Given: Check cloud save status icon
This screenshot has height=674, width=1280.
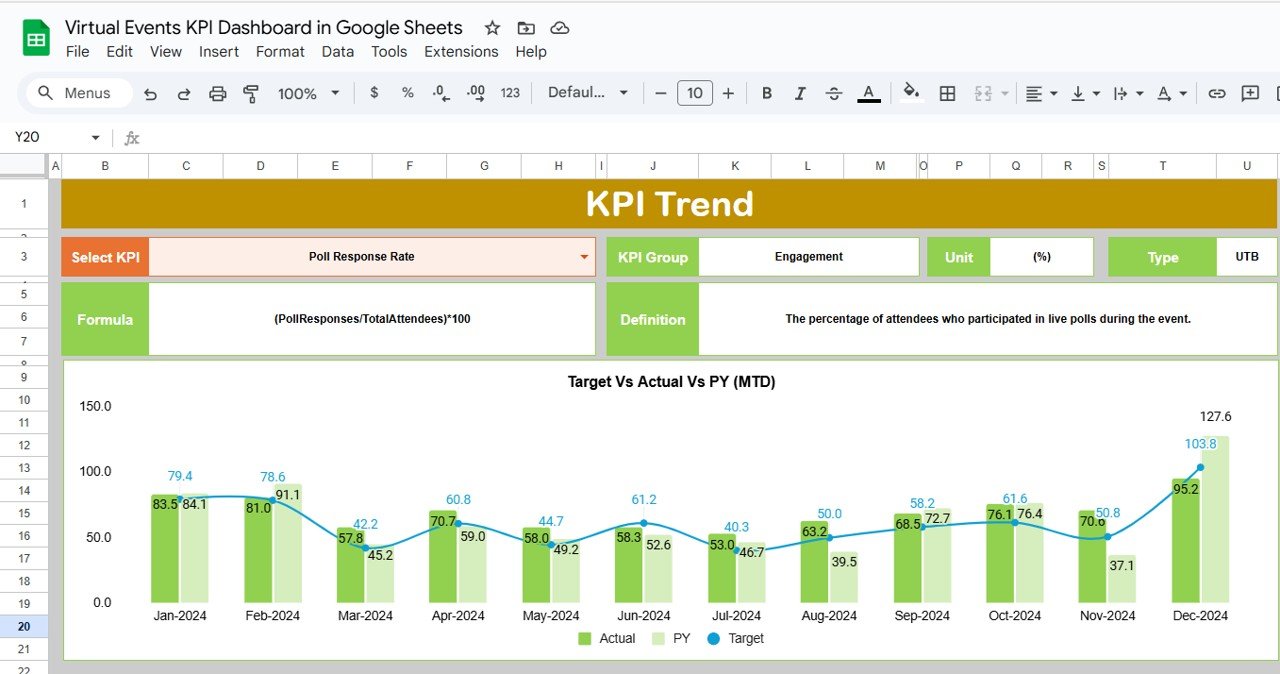Looking at the screenshot, I should (560, 28).
